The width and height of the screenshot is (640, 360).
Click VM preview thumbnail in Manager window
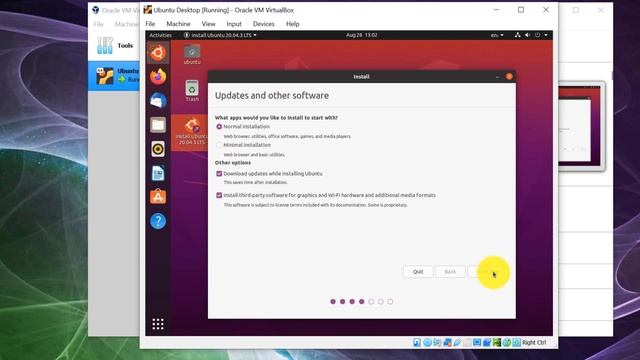tap(581, 126)
